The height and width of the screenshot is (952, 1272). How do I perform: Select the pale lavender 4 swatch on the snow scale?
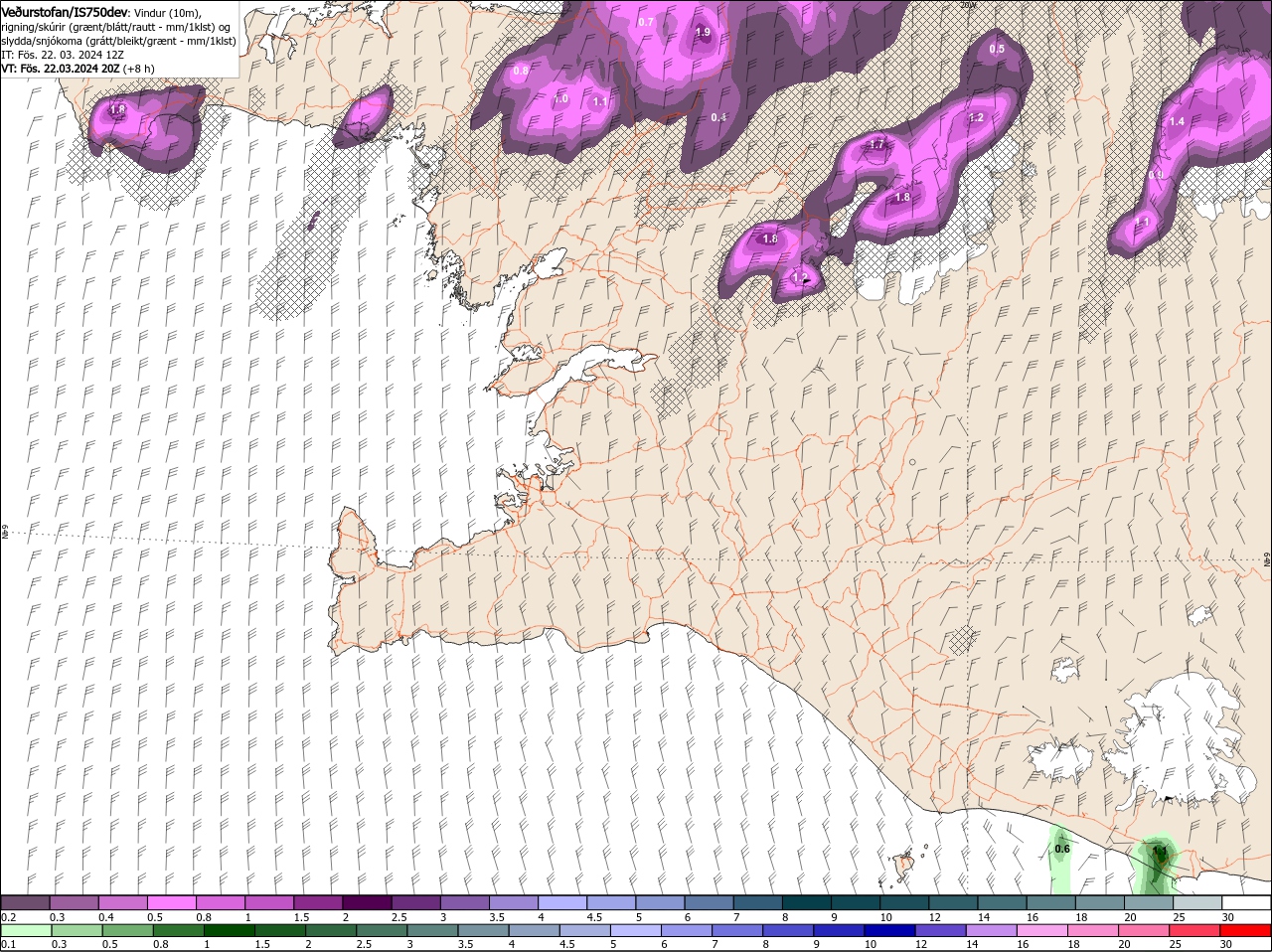pyautogui.click(x=561, y=902)
